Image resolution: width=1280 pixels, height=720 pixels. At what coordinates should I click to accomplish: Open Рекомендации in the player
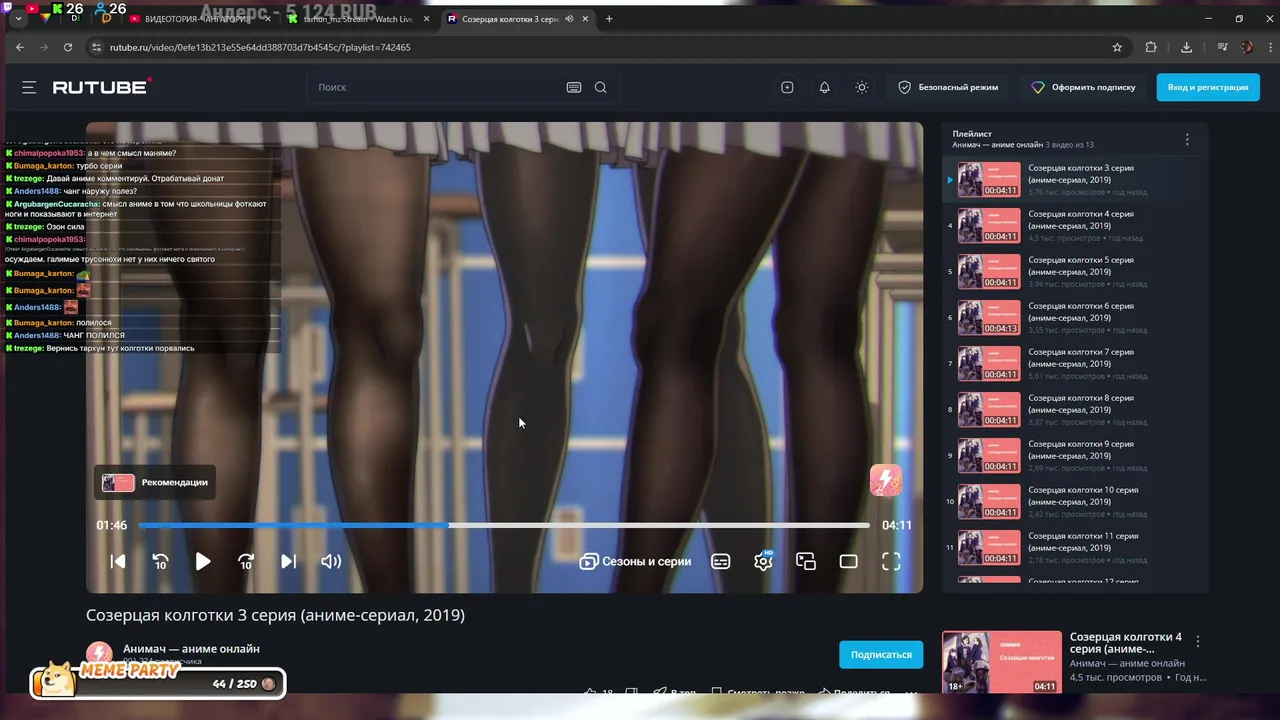(155, 482)
